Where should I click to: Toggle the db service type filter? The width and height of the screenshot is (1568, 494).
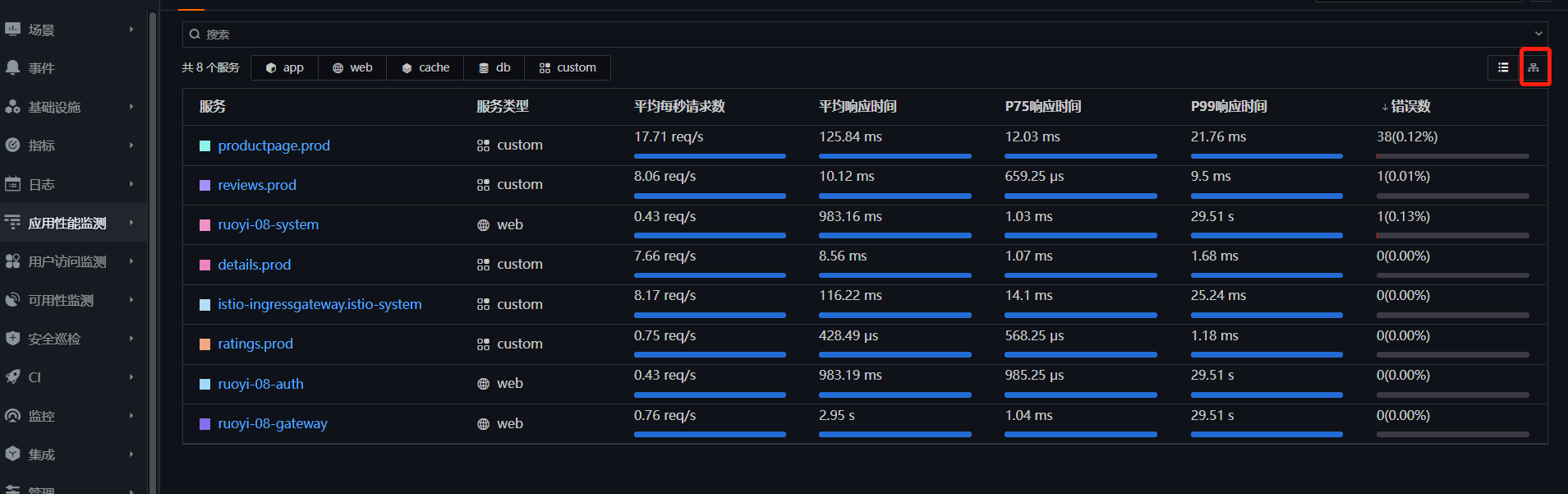tap(494, 67)
